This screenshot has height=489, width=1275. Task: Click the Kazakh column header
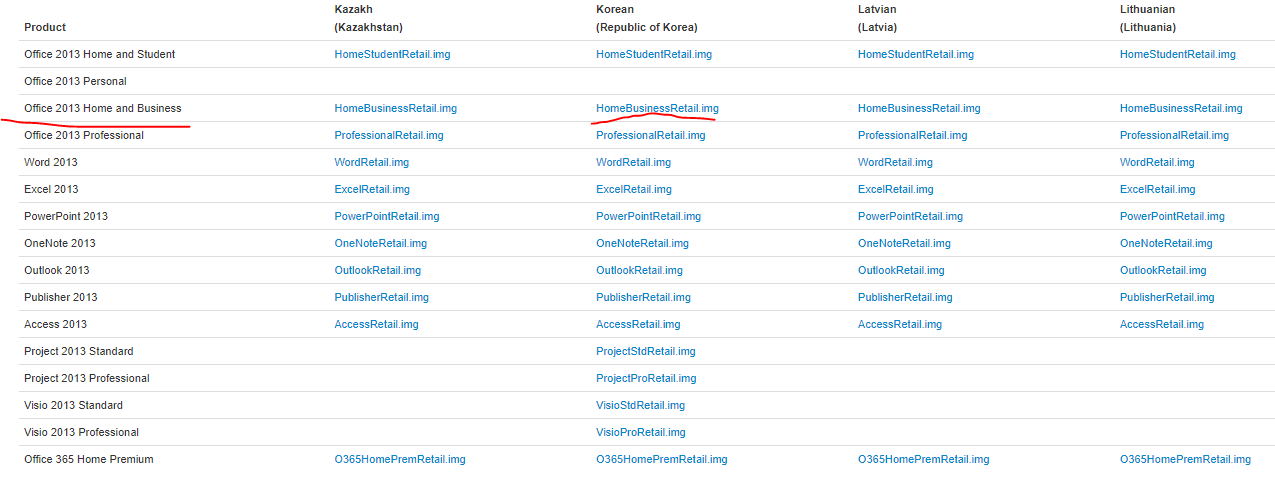[369, 18]
